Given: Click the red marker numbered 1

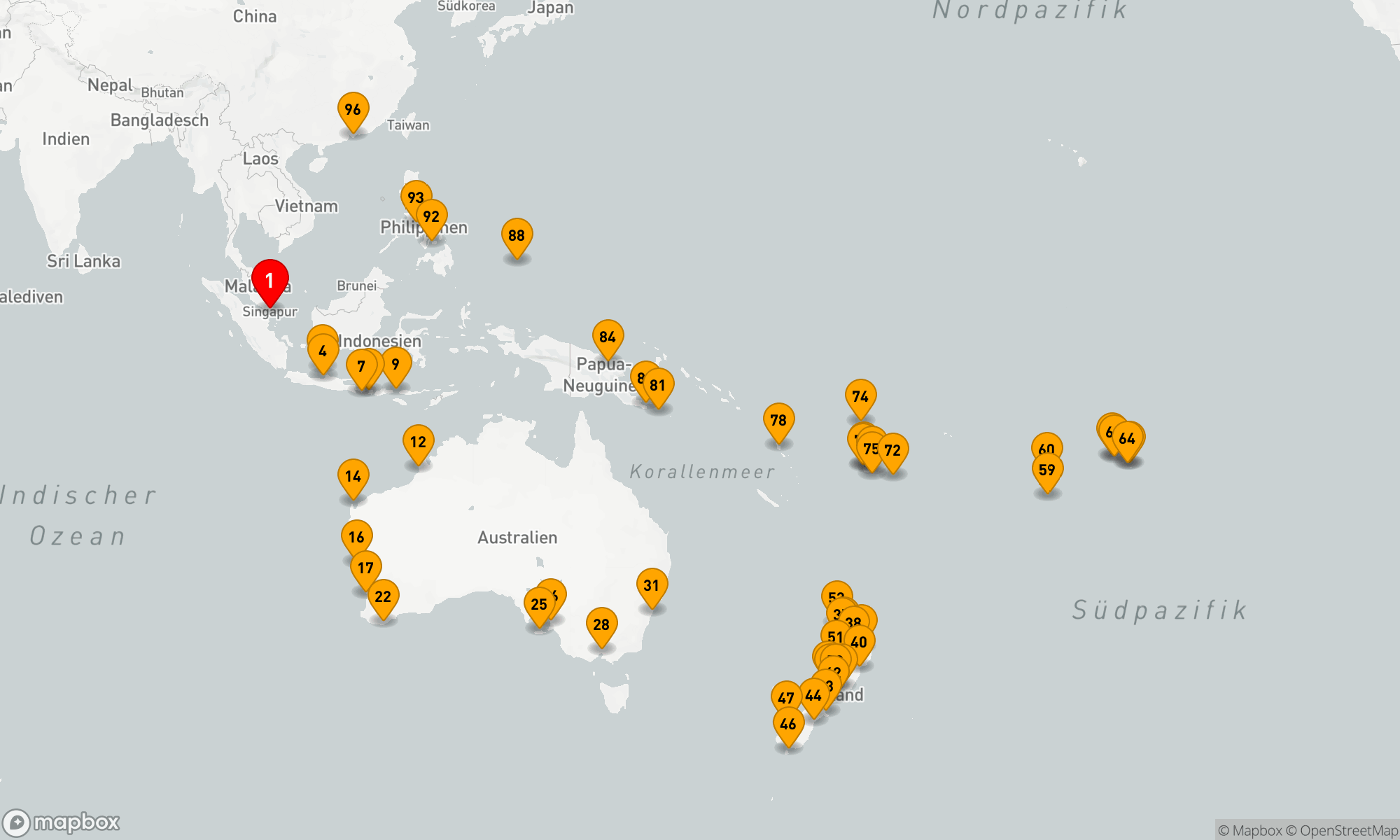Looking at the screenshot, I should (x=269, y=281).
